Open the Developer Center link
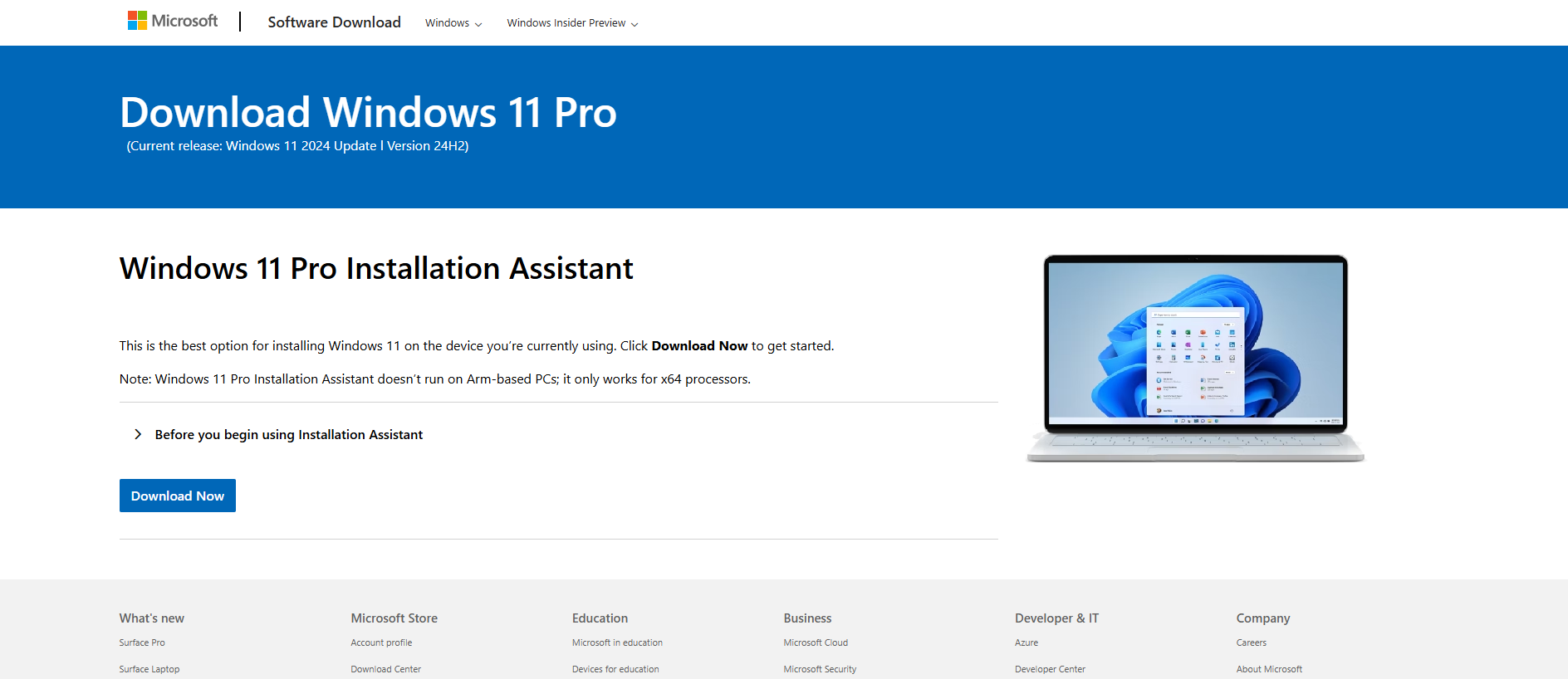This screenshot has height=679, width=1568. click(1050, 669)
